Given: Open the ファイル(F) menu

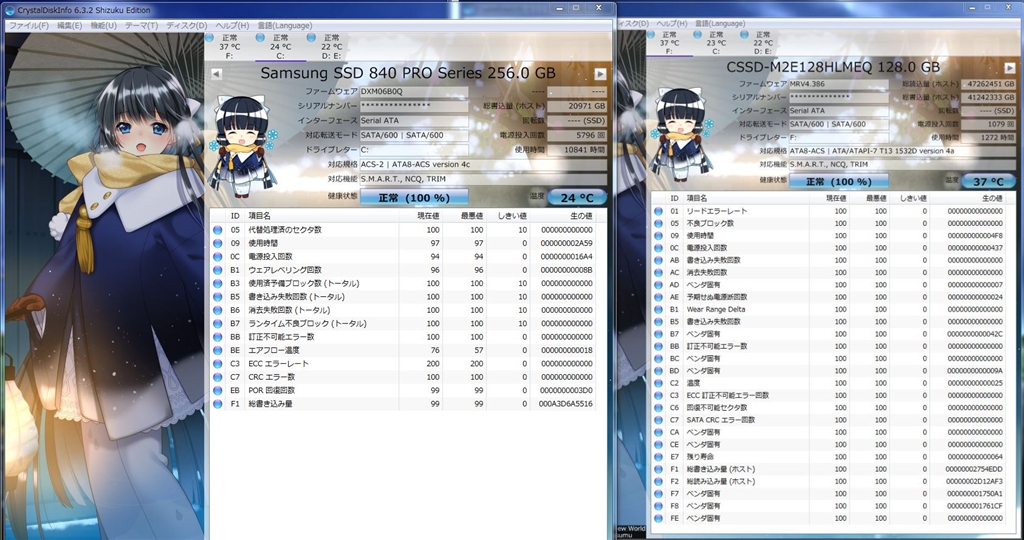Looking at the screenshot, I should point(28,25).
